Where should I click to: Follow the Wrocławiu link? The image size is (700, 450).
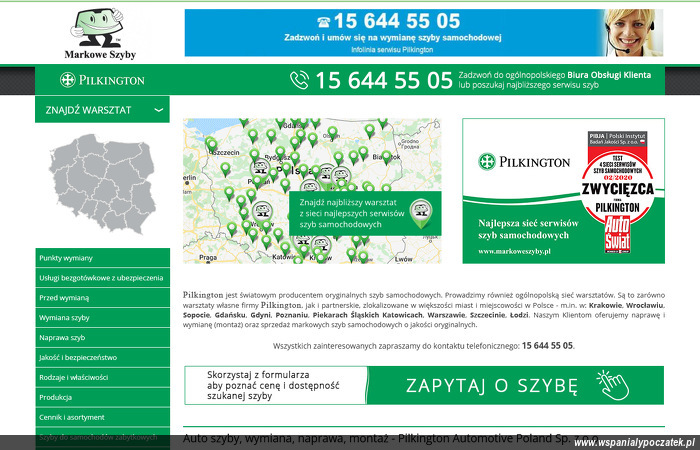[644, 305]
